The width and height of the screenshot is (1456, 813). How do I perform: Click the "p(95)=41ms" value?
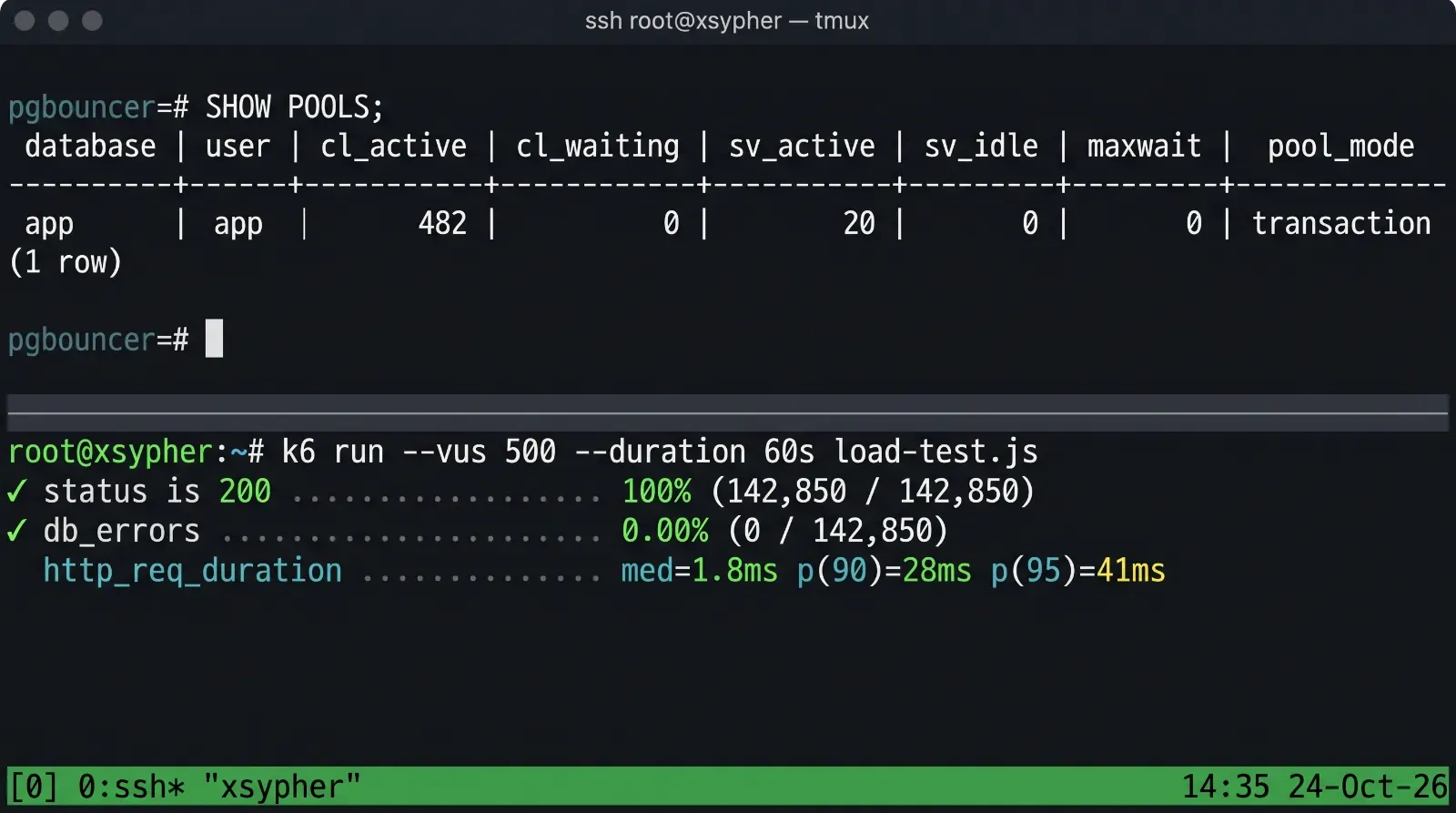coord(1078,571)
